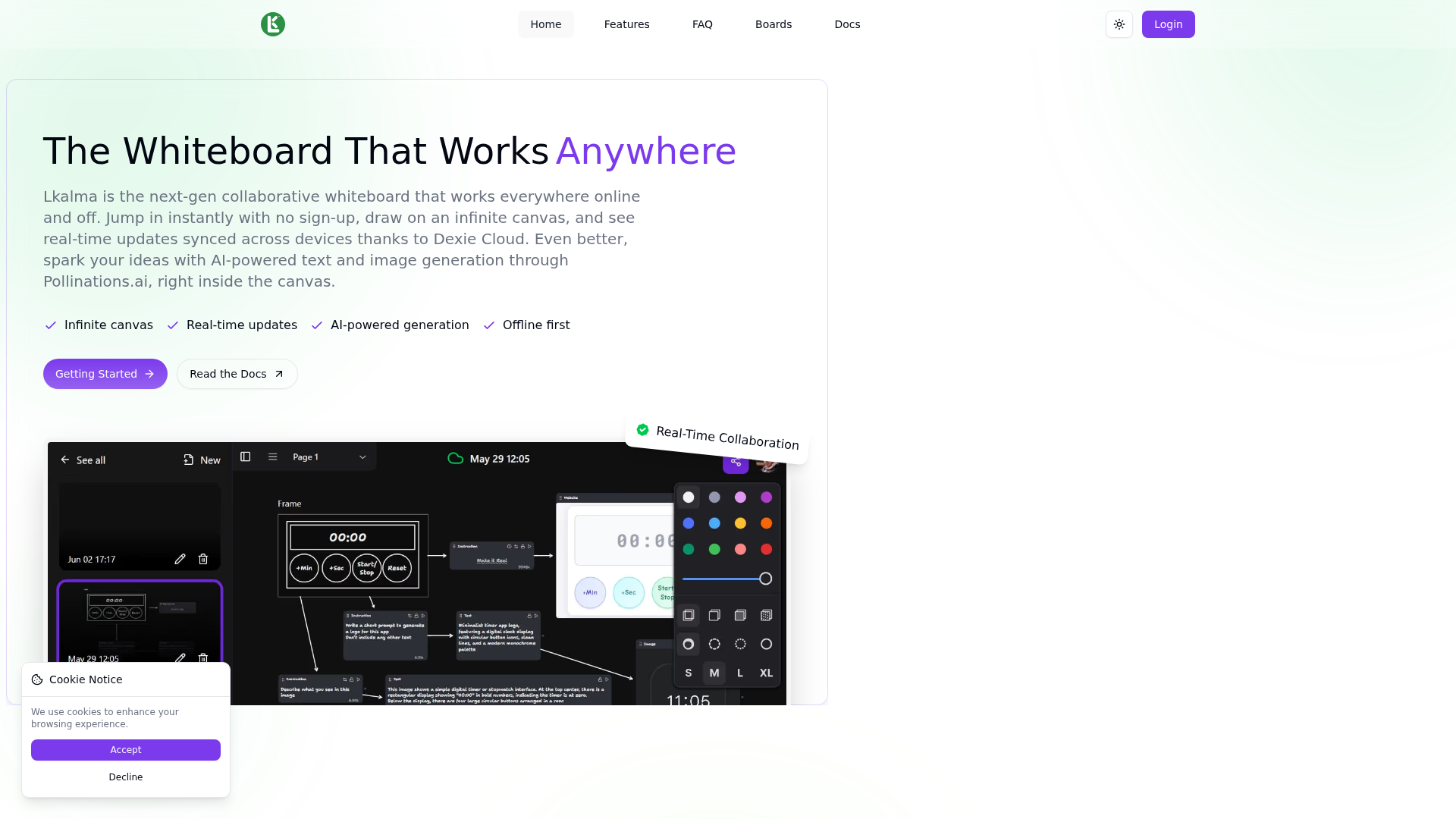
Task: Open the hamburger menu icon in preview
Action: click(x=273, y=457)
